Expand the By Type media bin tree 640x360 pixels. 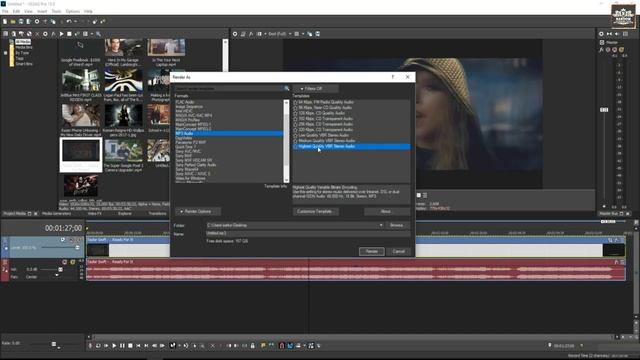(x=5, y=53)
